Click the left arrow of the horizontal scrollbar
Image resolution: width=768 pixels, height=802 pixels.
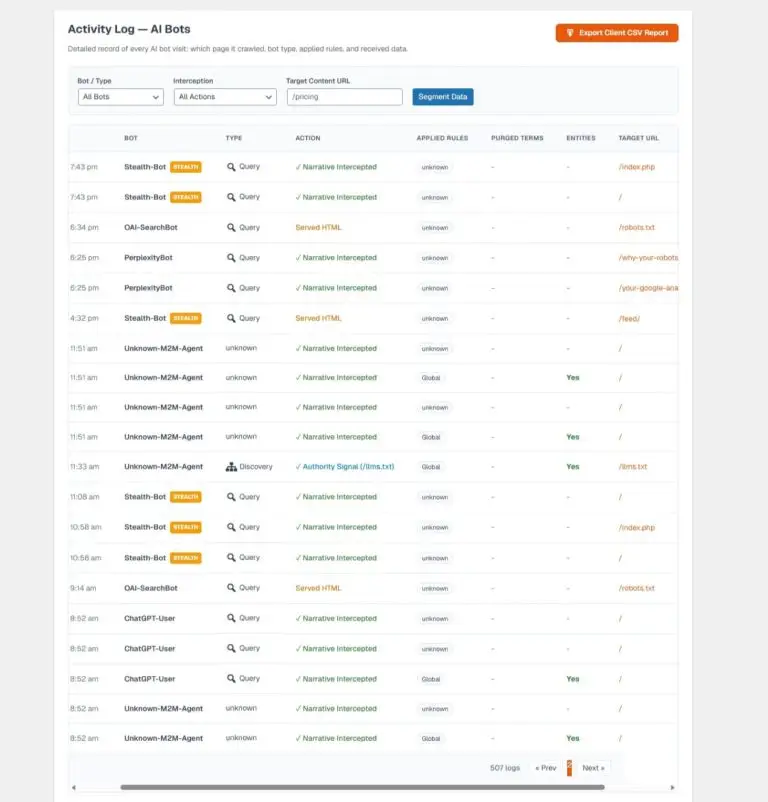(74, 788)
